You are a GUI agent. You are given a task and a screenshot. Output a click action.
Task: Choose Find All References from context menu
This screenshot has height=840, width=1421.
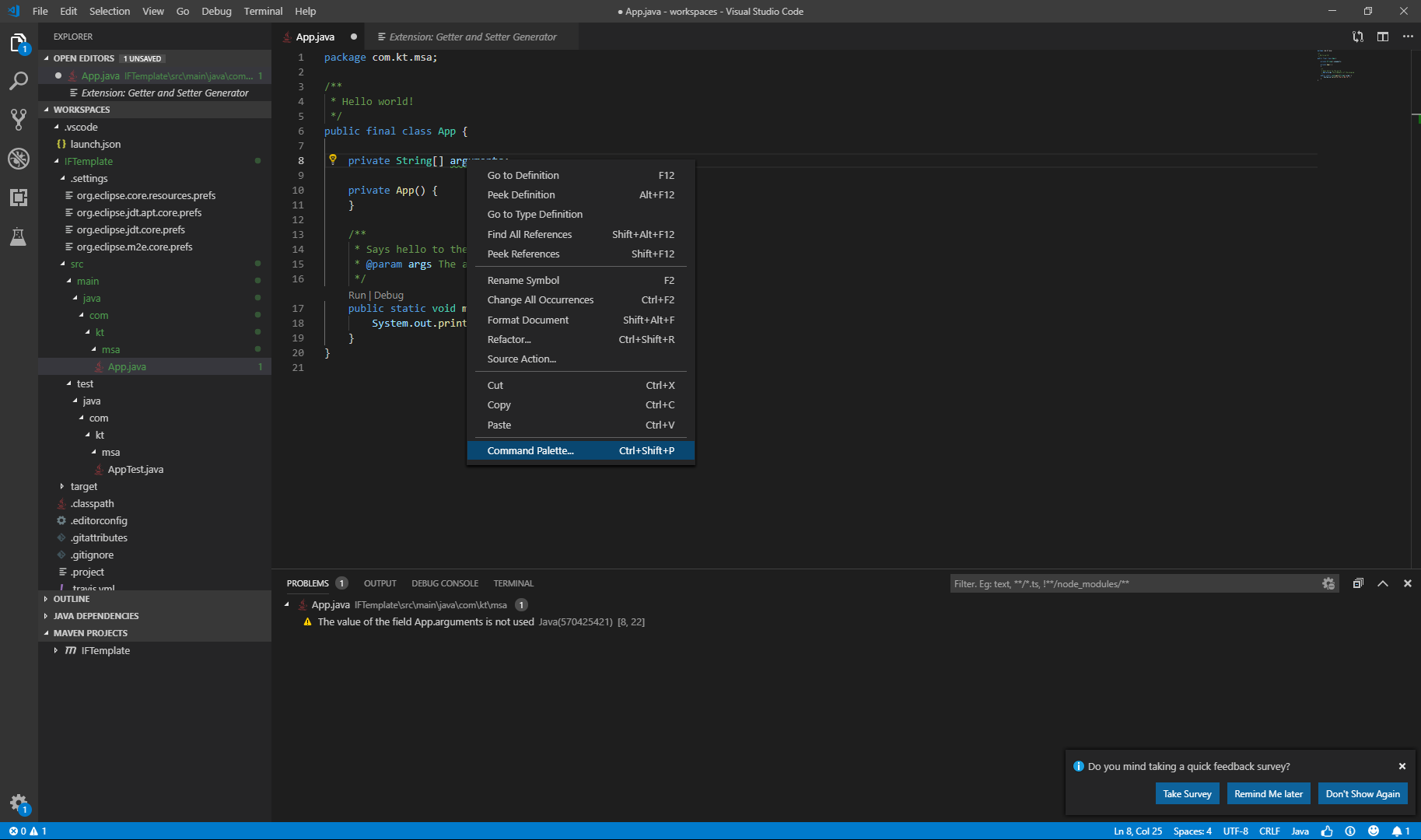(x=580, y=234)
